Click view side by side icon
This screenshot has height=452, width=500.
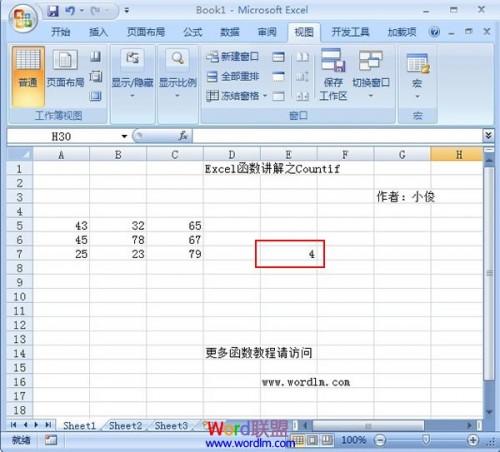[302, 57]
